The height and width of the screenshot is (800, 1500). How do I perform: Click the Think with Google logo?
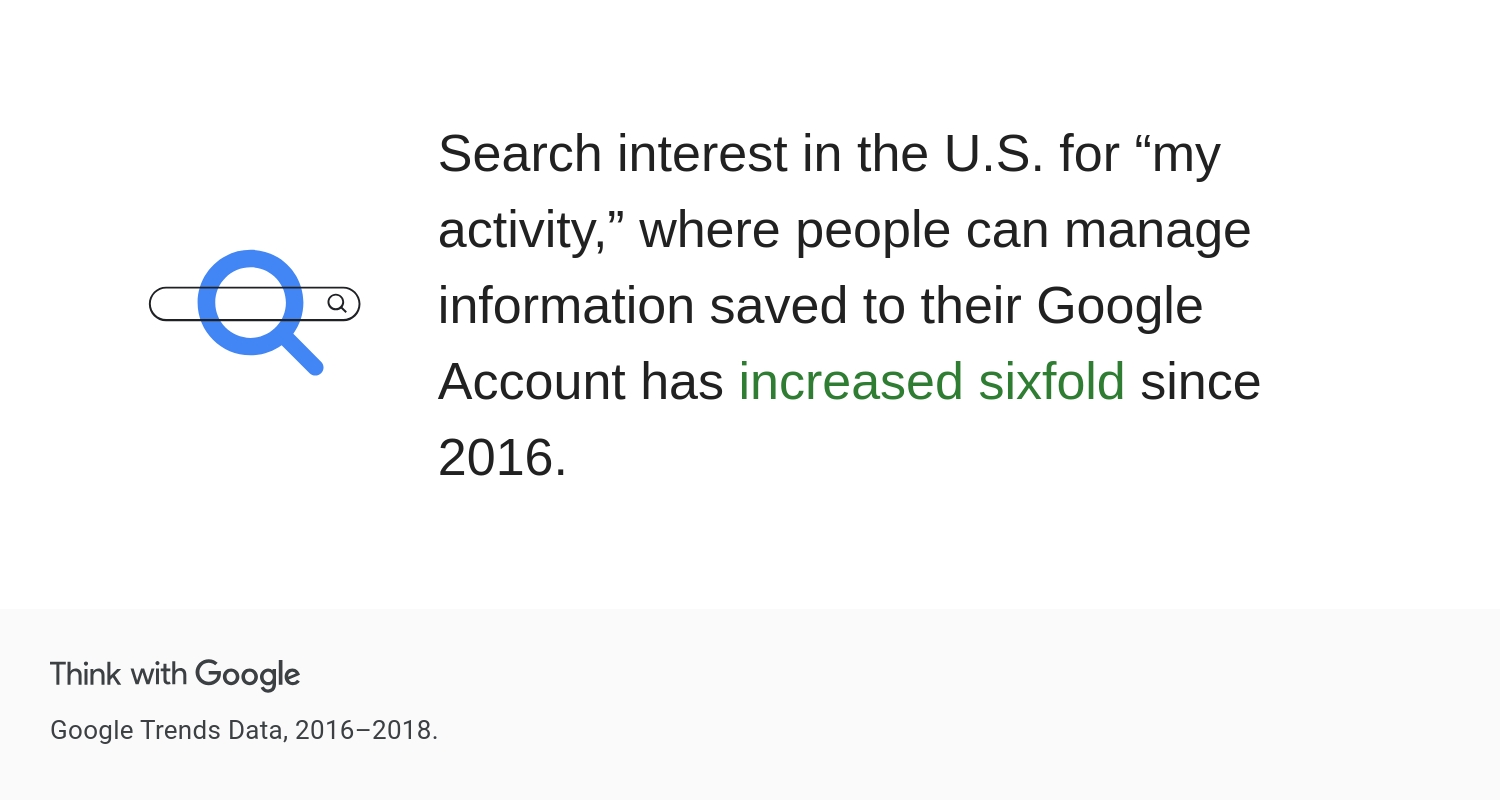click(x=175, y=675)
